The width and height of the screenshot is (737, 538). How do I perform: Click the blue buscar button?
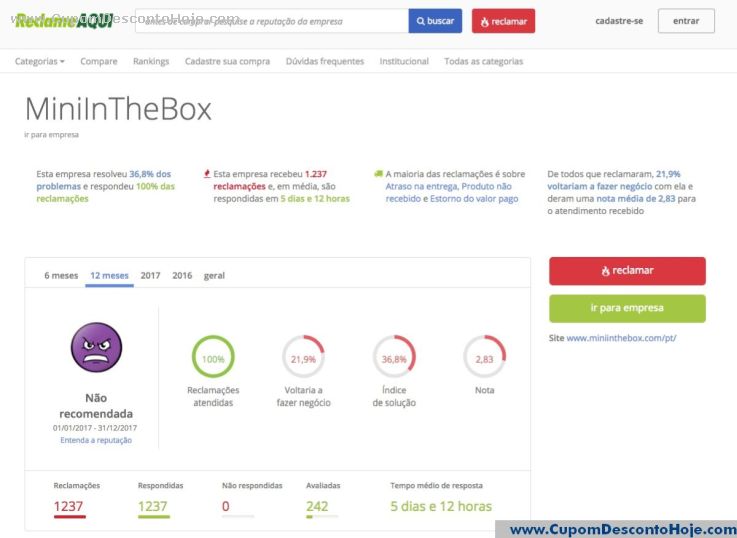coord(435,21)
